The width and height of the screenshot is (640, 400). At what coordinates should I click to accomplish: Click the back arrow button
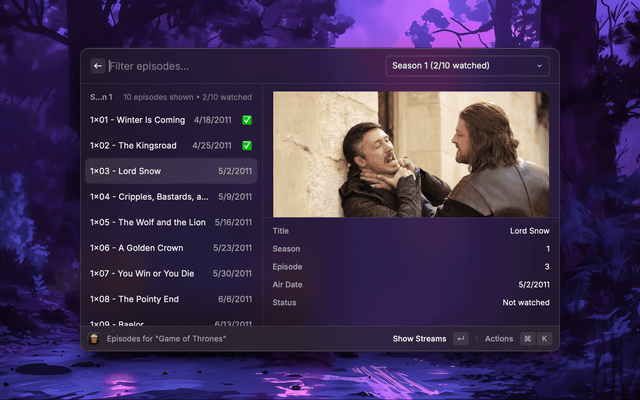pos(98,66)
